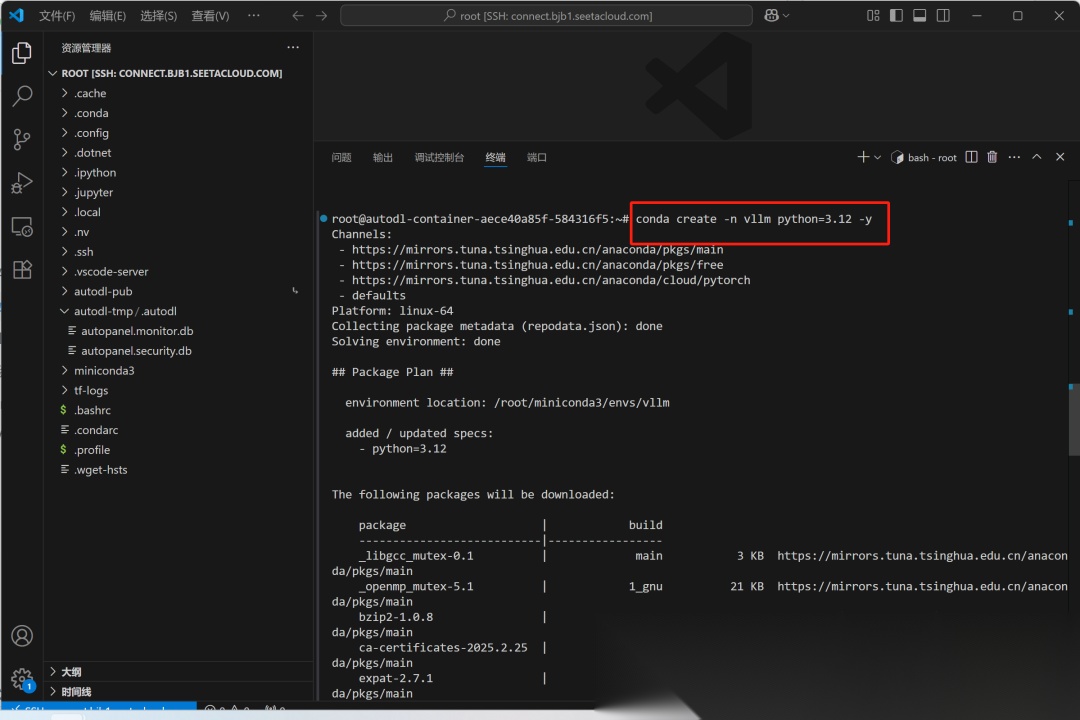Expand the .config folder

point(179,133)
